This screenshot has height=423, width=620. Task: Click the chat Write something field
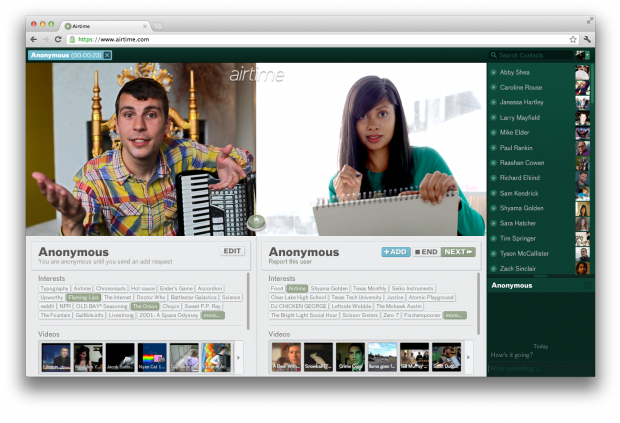click(540, 368)
